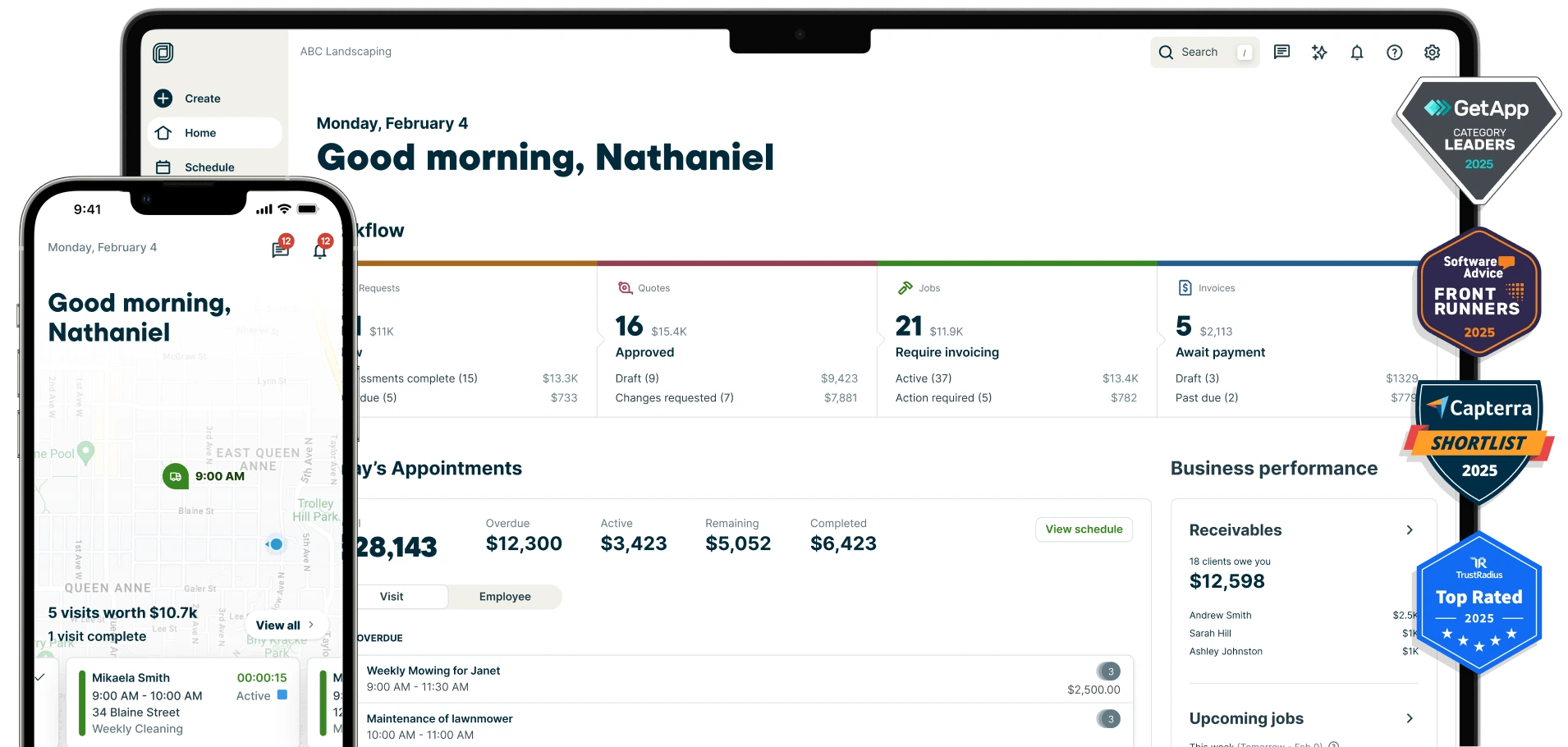Switch appointments view to Employee
The width and height of the screenshot is (1568, 747).
point(505,597)
